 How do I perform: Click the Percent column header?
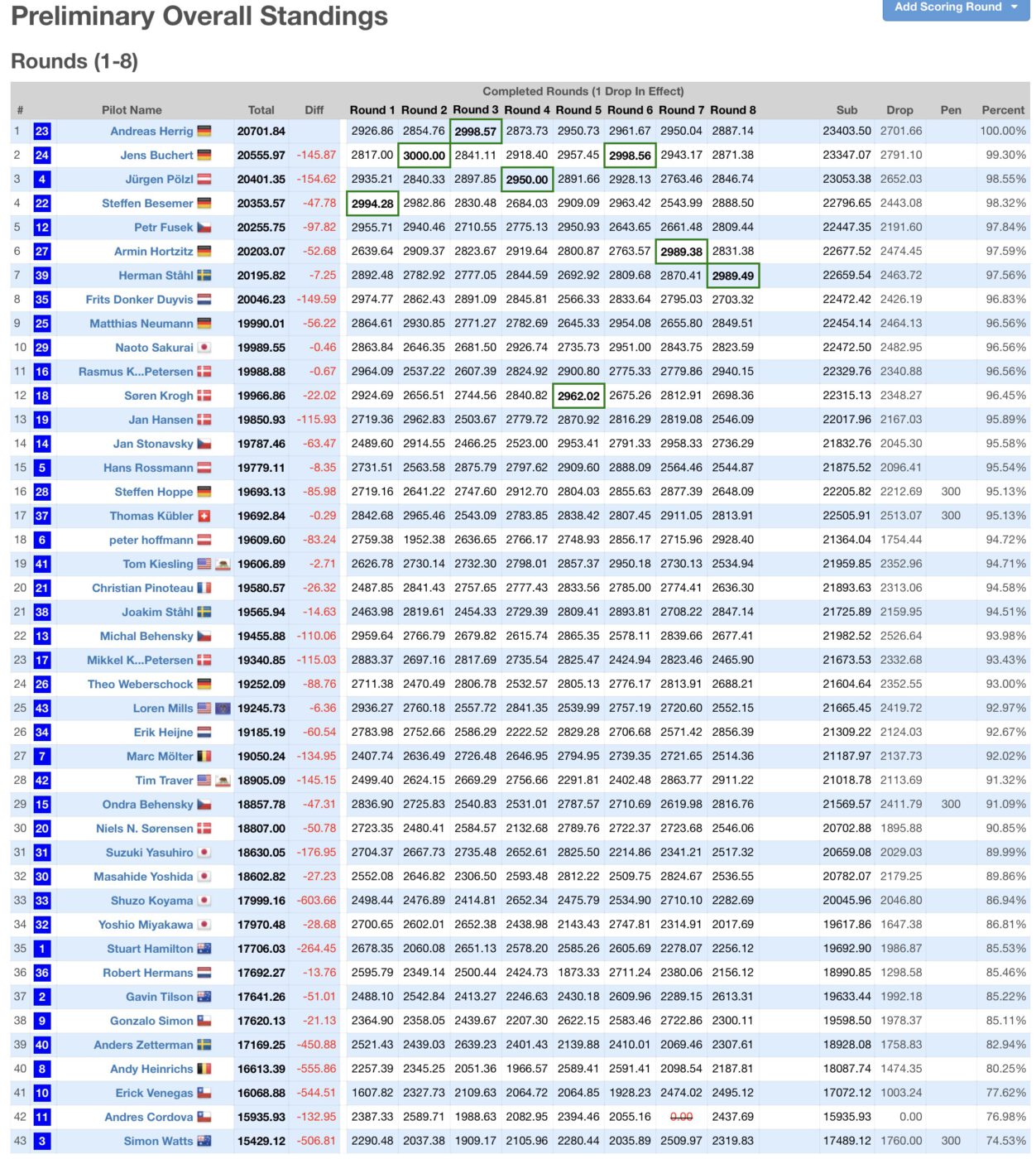1003,110
